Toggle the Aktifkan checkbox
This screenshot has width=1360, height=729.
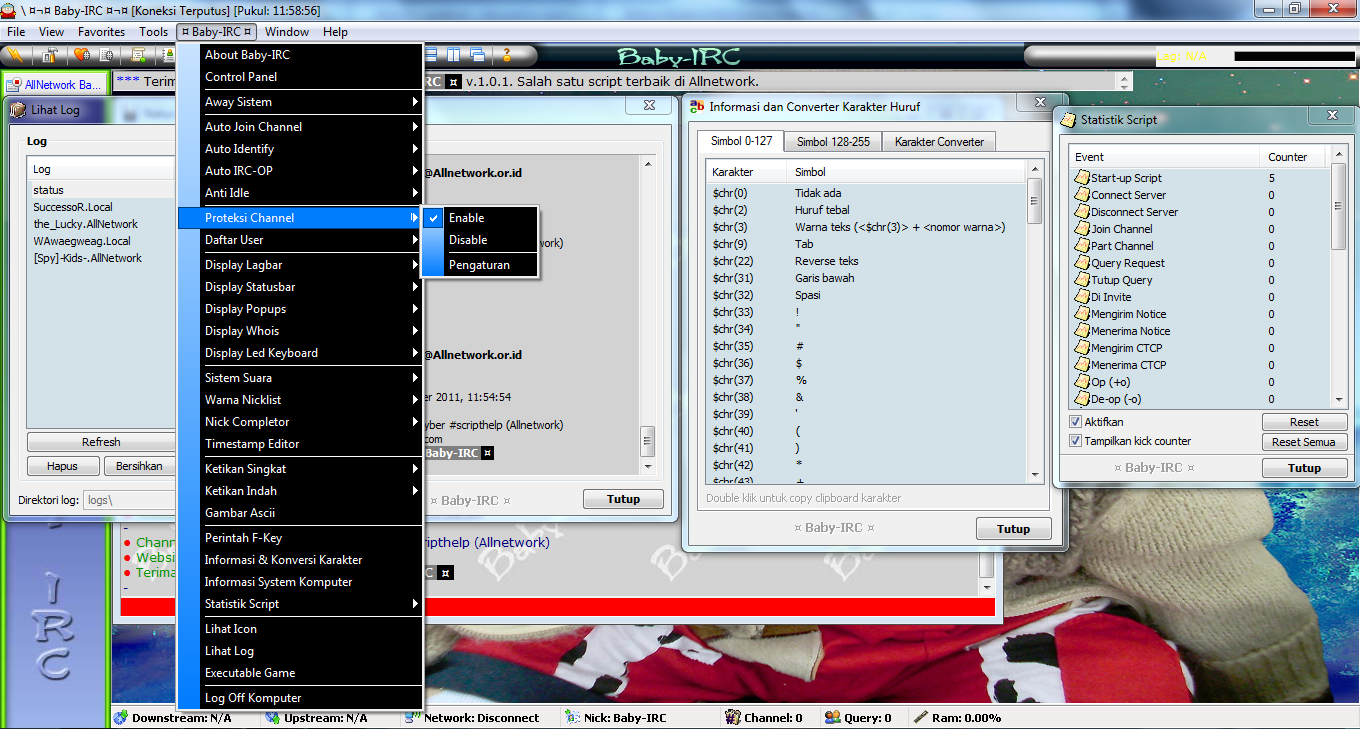[1076, 422]
